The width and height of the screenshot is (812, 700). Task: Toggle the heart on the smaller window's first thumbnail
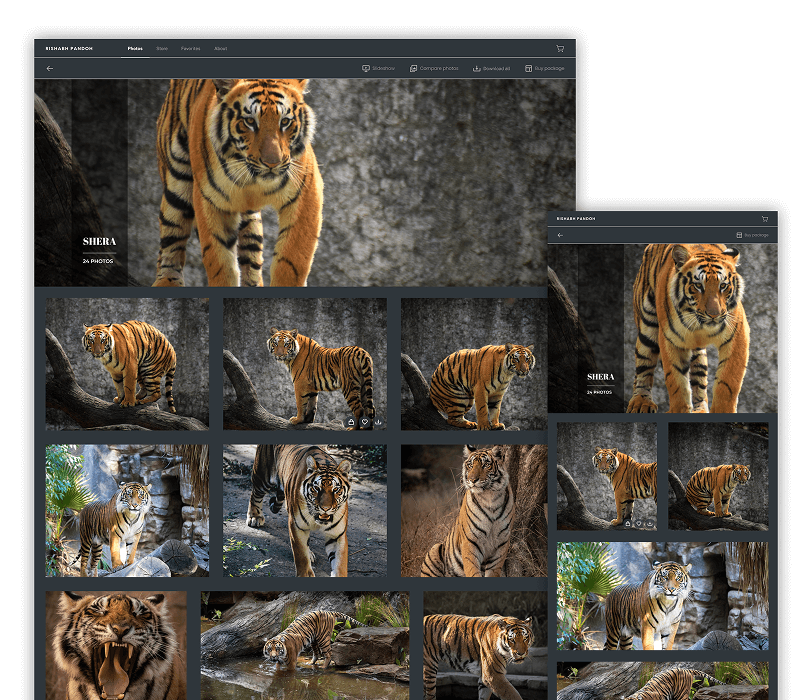[638, 523]
